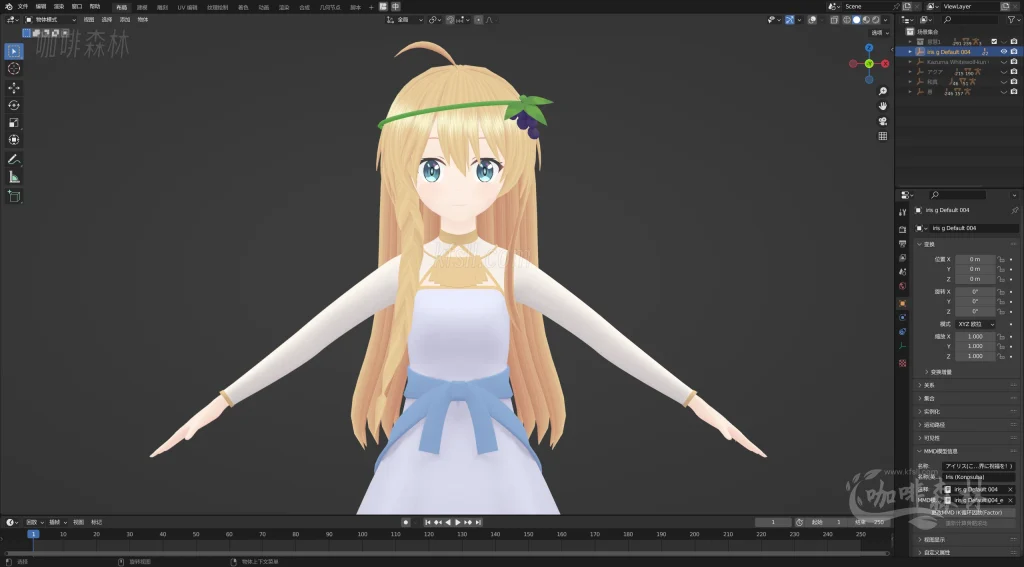Open the World properties tab

[903, 286]
